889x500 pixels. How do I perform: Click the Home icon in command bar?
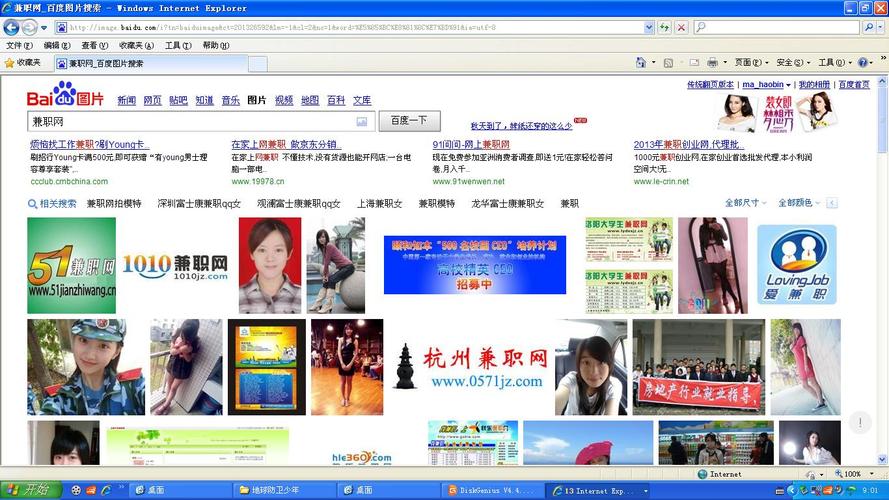tap(641, 62)
